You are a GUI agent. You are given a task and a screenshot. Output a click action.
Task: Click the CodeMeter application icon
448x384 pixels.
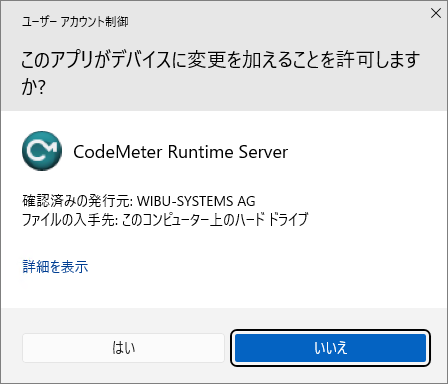pyautogui.click(x=42, y=151)
